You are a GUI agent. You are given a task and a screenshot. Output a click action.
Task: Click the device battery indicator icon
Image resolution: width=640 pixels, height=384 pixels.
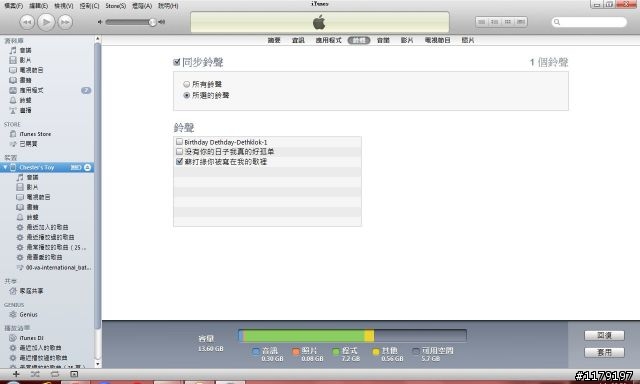[76, 167]
